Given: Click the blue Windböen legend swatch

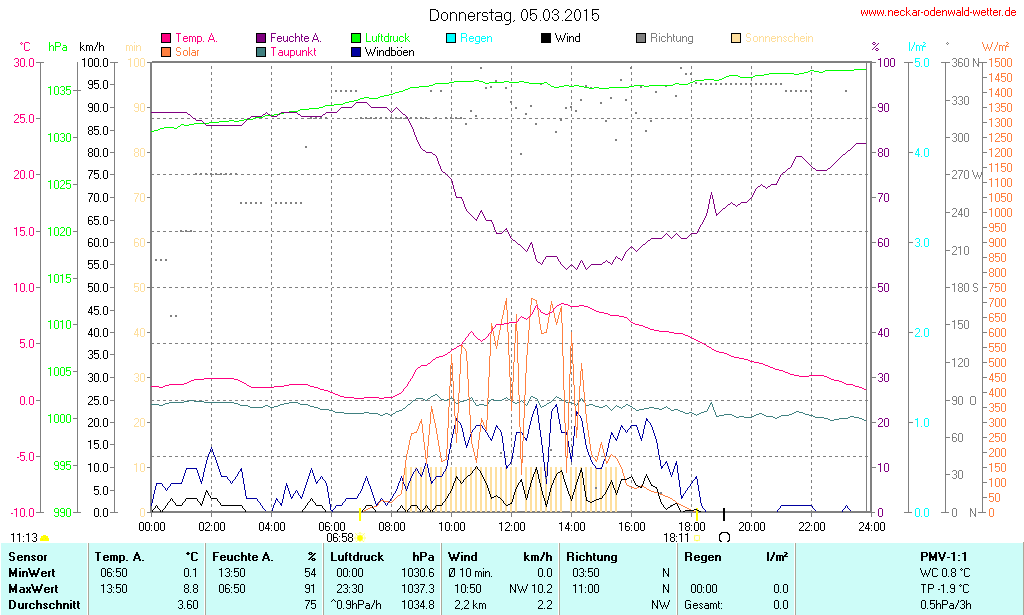Looking at the screenshot, I should coord(356,51).
